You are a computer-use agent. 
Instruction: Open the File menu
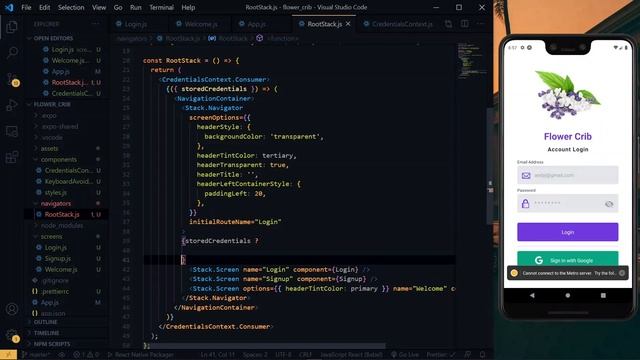pyautogui.click(x=26, y=7)
